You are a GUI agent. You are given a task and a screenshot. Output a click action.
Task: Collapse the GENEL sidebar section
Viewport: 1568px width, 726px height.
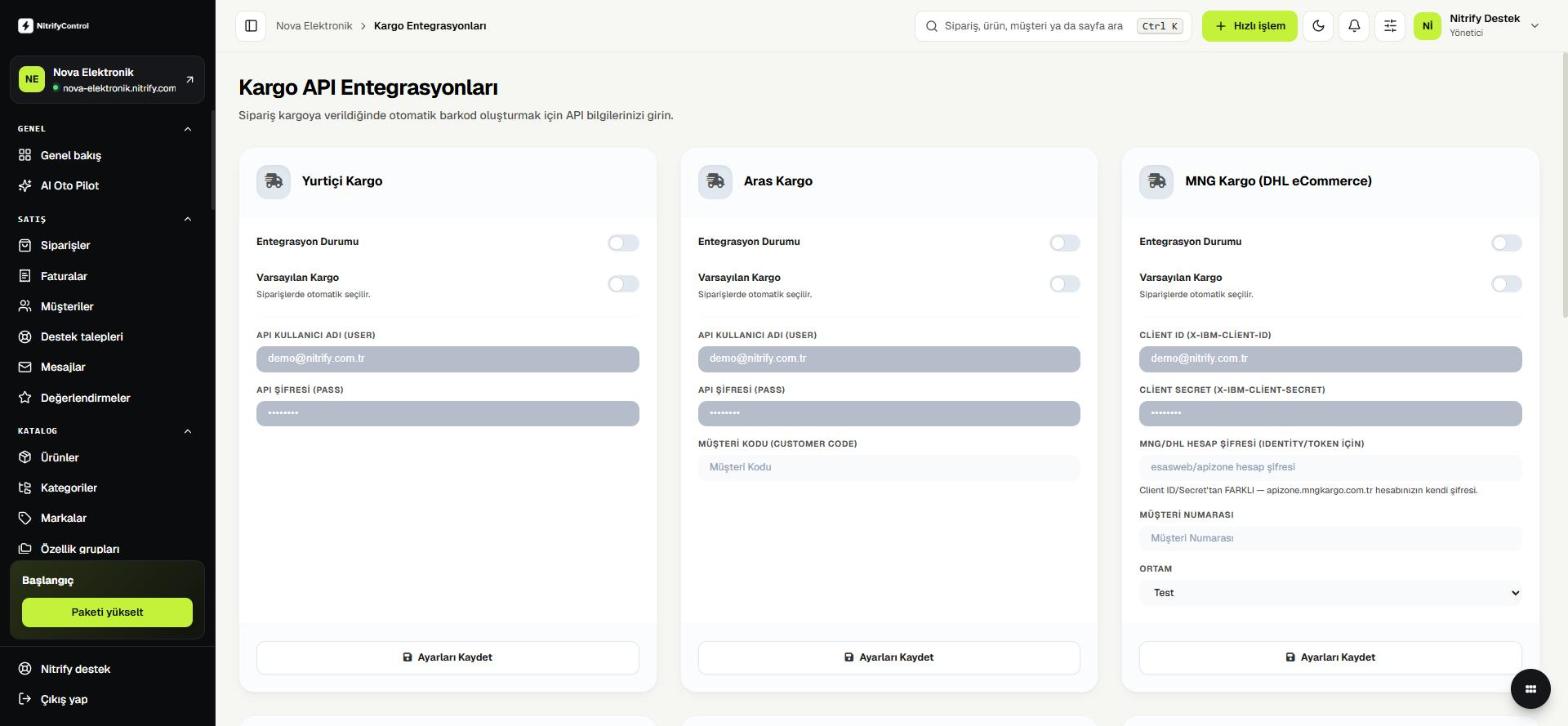(x=188, y=129)
